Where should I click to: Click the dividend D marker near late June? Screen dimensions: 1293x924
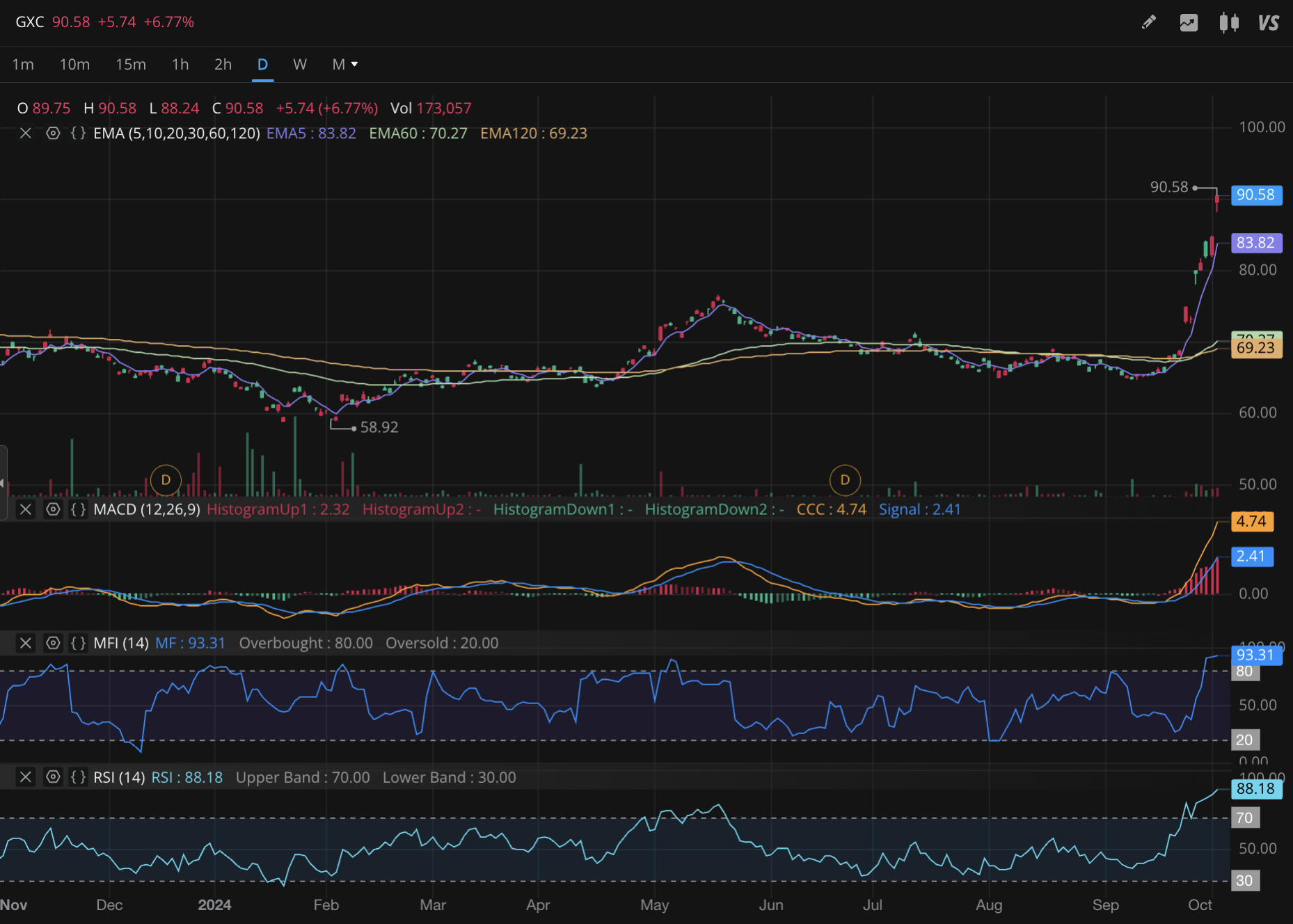point(845,480)
